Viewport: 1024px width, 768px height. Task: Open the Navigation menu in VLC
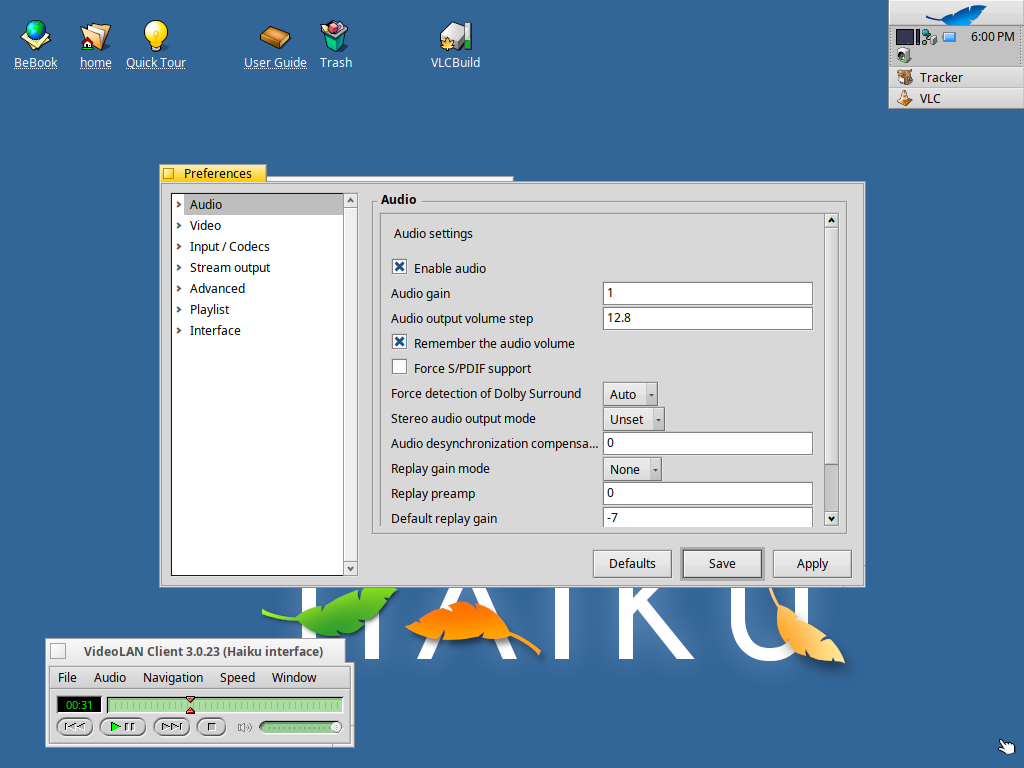(173, 677)
